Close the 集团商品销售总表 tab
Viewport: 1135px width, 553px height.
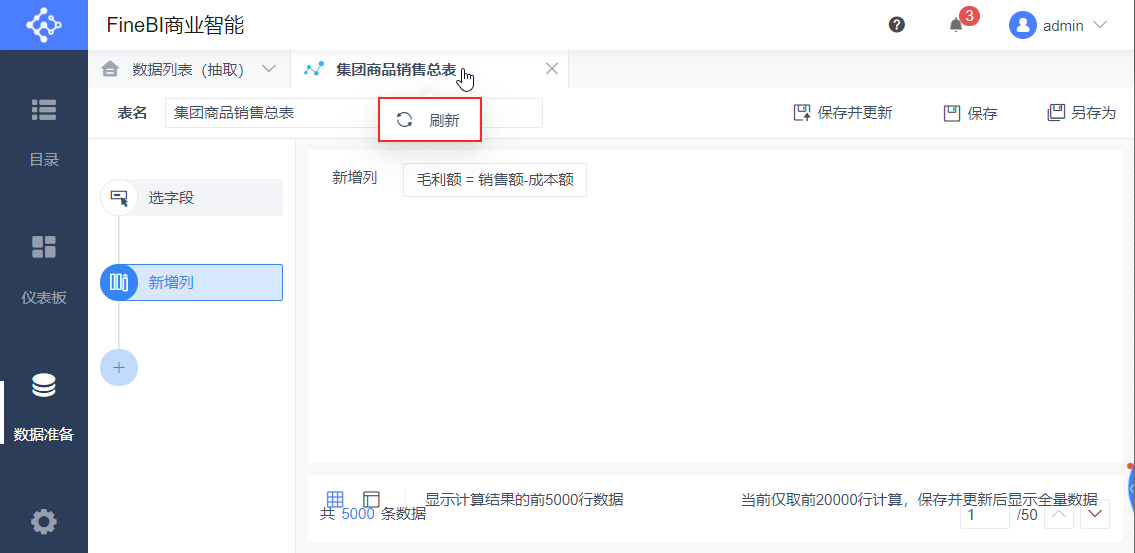552,69
